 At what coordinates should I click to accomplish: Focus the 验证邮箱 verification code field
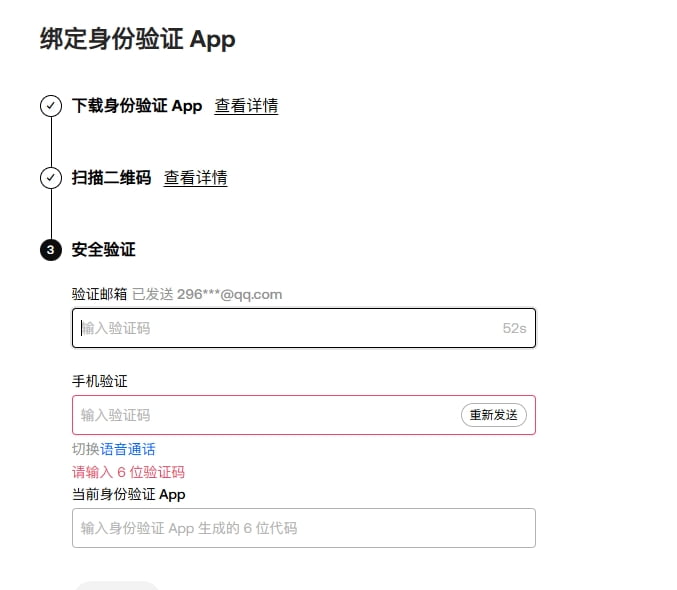[285, 328]
